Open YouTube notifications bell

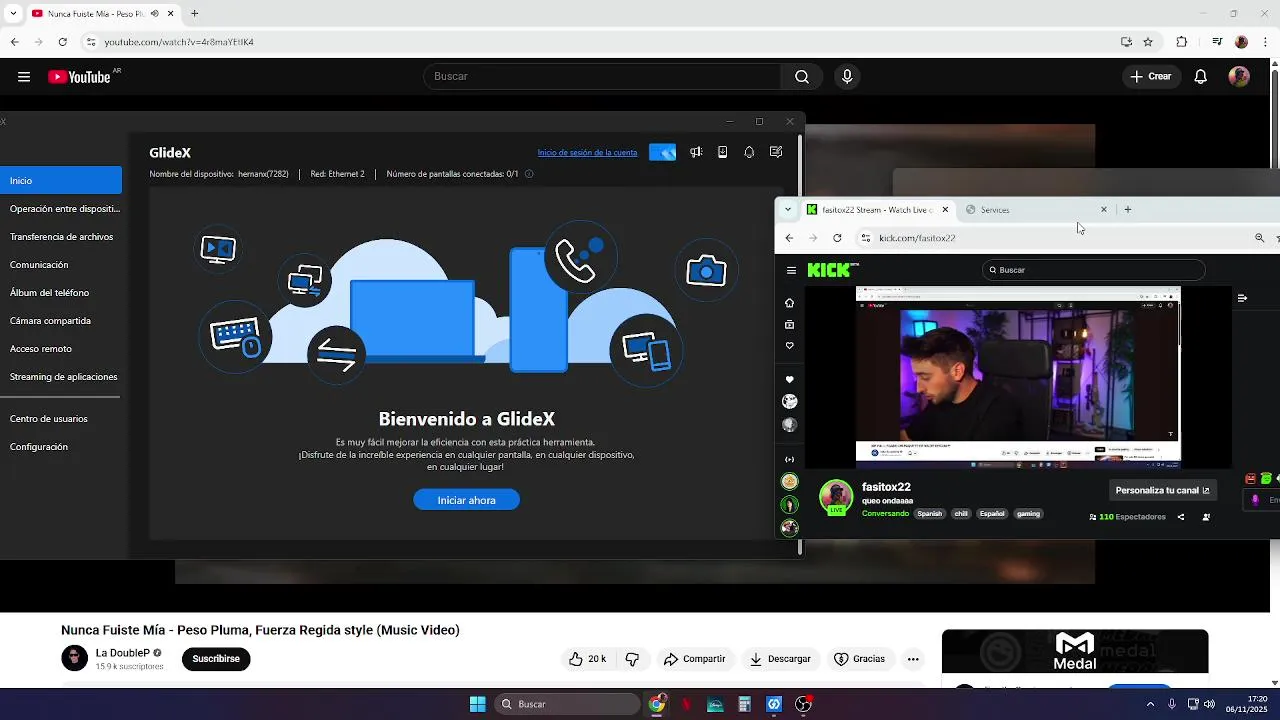[x=1201, y=77]
